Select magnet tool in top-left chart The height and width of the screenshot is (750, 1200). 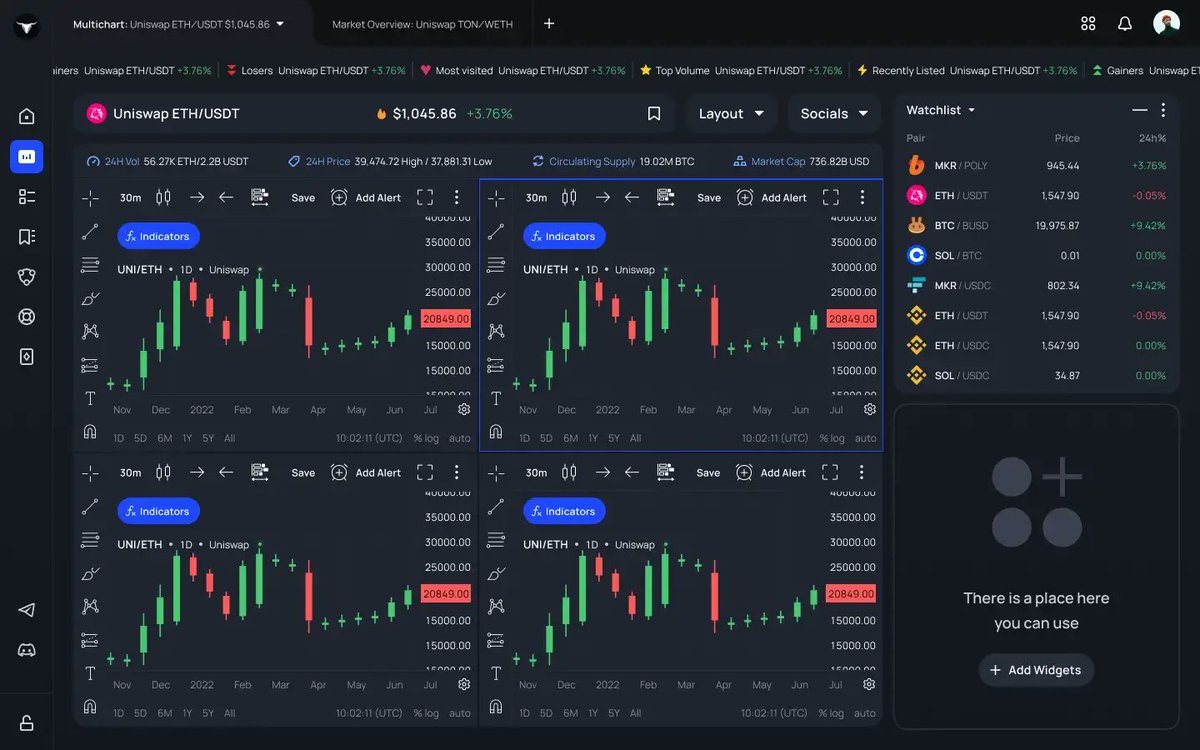(90, 432)
